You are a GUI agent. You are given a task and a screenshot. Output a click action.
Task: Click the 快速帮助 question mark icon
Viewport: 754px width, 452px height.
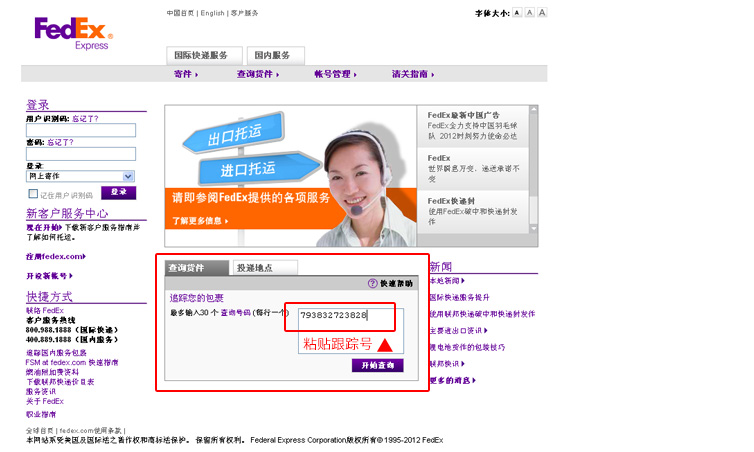[x=373, y=284]
